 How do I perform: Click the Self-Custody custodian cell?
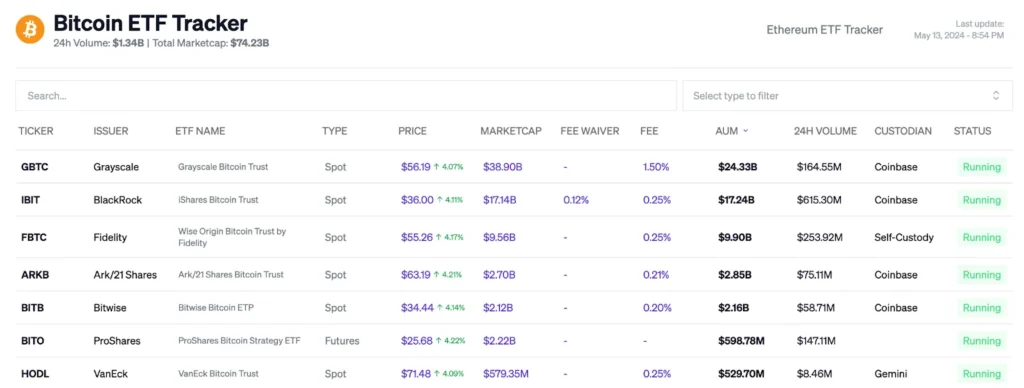(904, 237)
